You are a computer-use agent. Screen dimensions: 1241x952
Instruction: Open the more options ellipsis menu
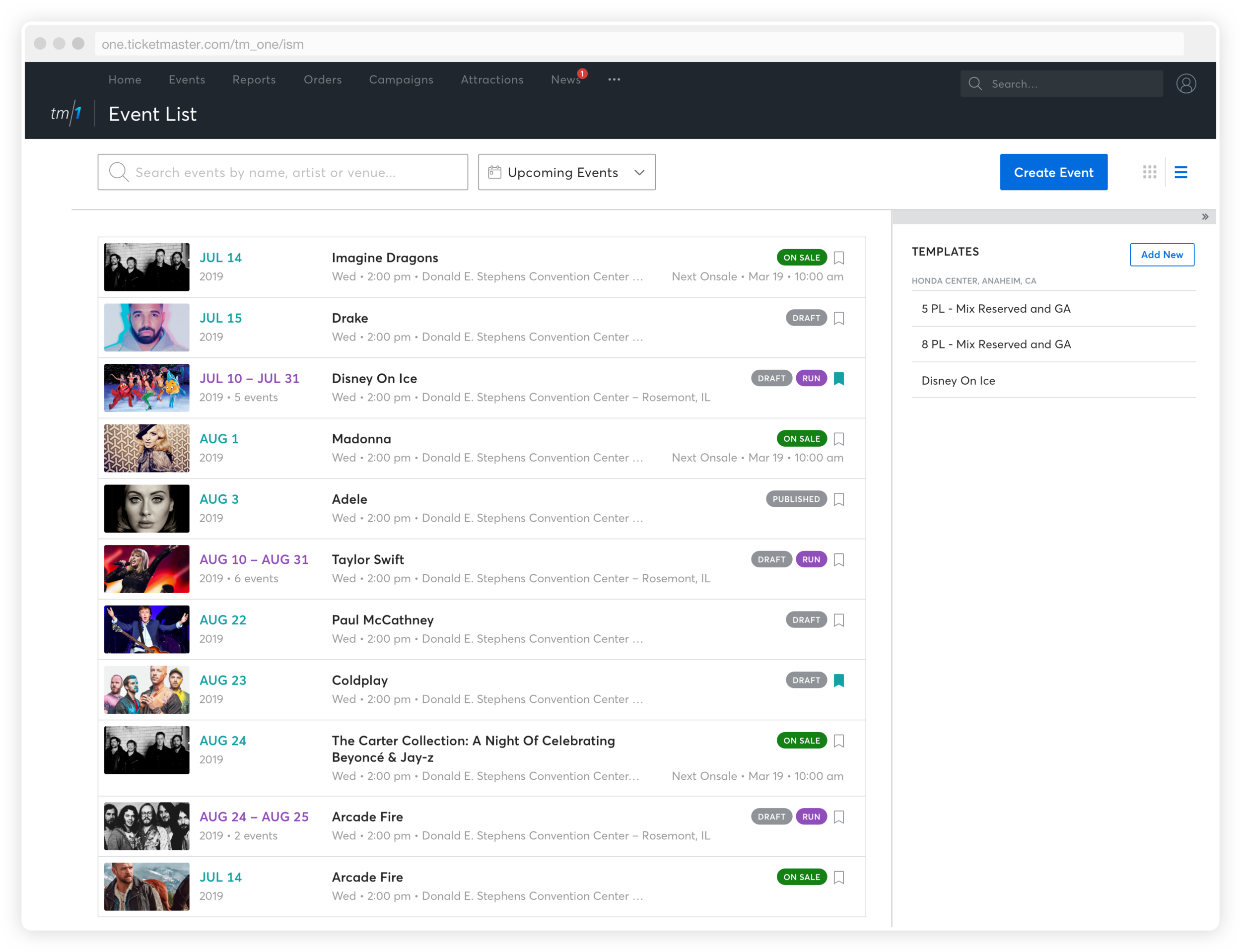tap(614, 79)
